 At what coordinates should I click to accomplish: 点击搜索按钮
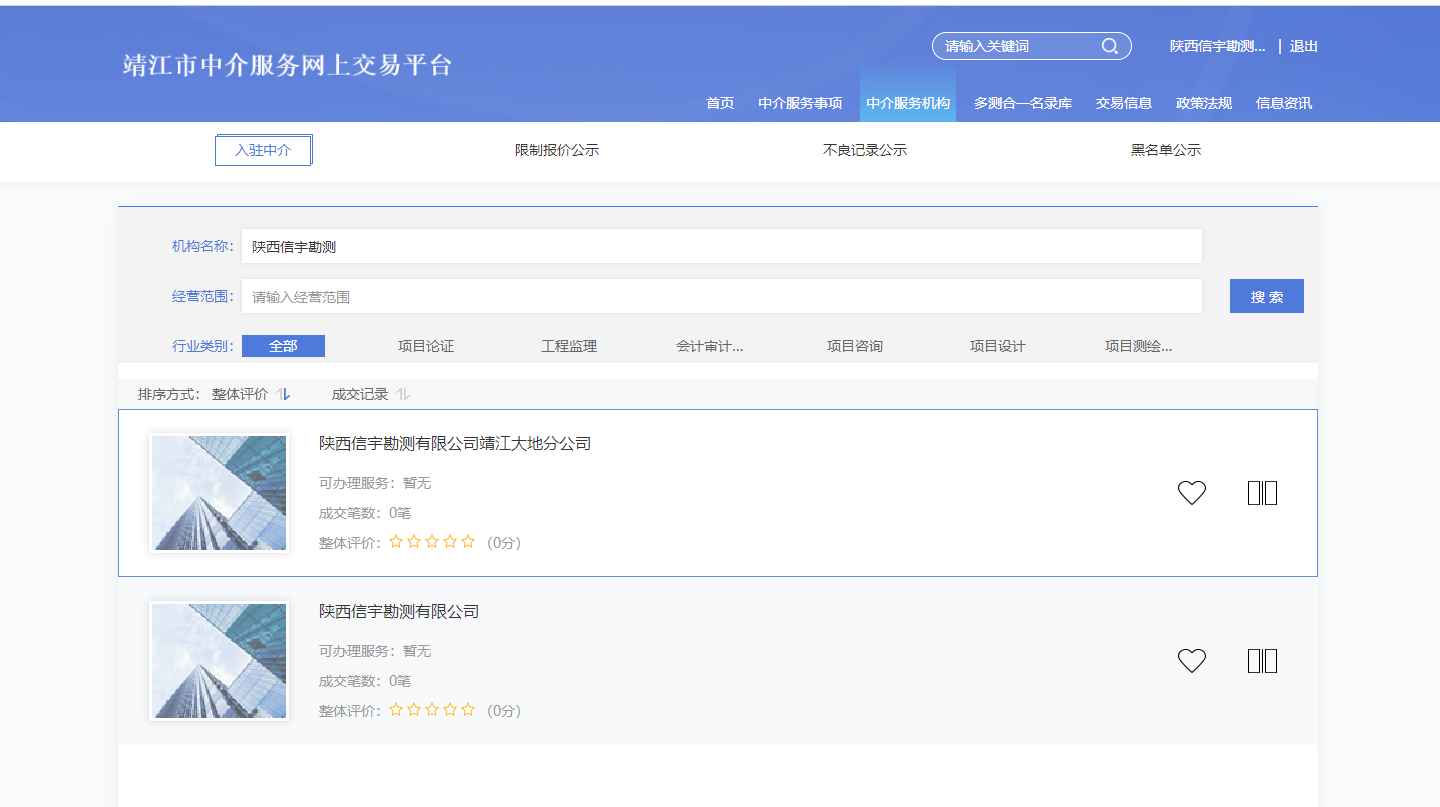pyautogui.click(x=1266, y=295)
